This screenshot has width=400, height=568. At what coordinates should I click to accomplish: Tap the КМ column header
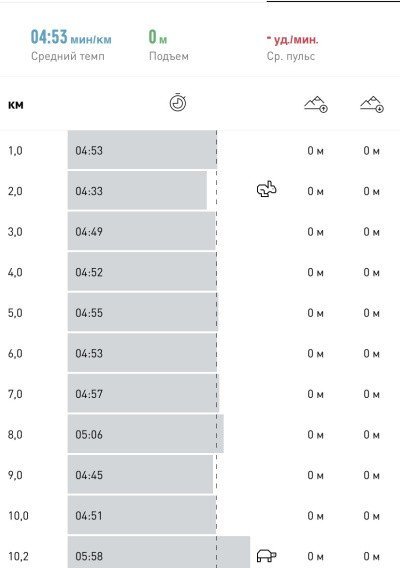pos(16,105)
